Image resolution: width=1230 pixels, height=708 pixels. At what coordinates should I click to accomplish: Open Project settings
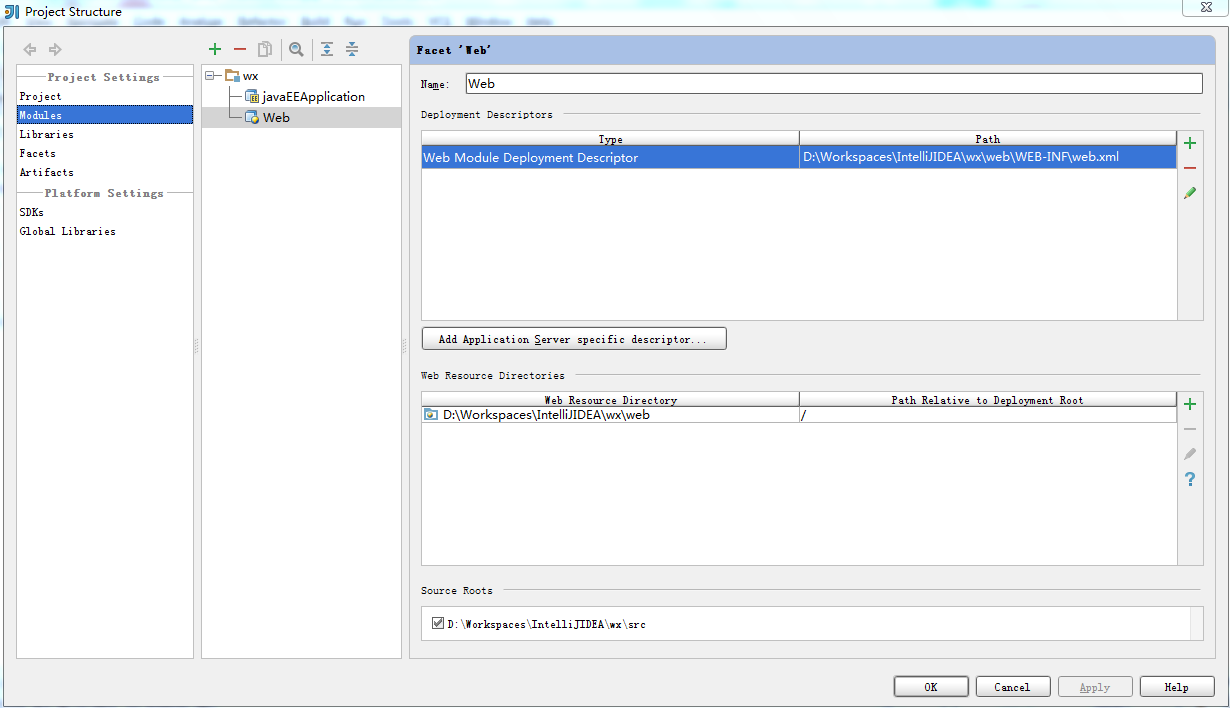pos(40,96)
